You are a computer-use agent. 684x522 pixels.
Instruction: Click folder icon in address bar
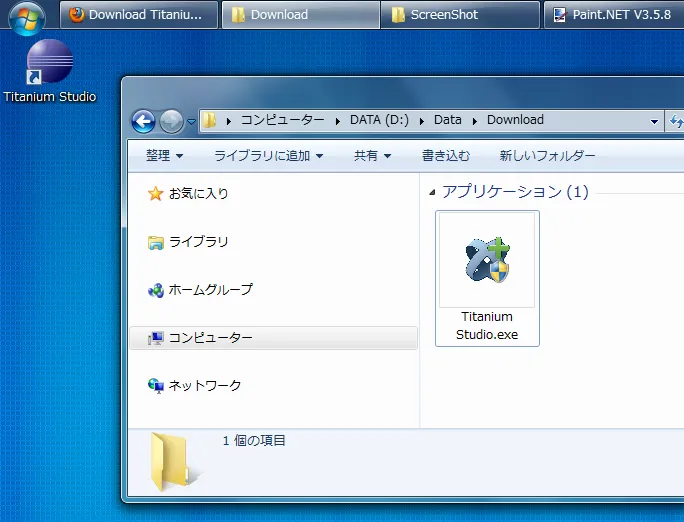click(x=209, y=120)
